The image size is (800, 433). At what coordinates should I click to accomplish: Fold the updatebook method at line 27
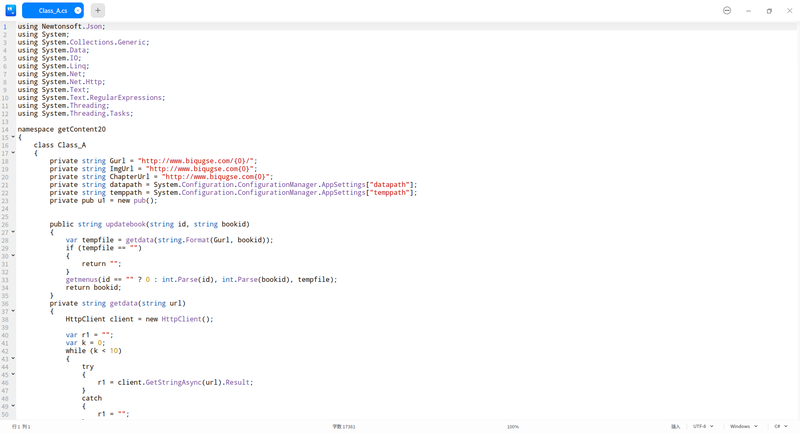pyautogui.click(x=13, y=232)
